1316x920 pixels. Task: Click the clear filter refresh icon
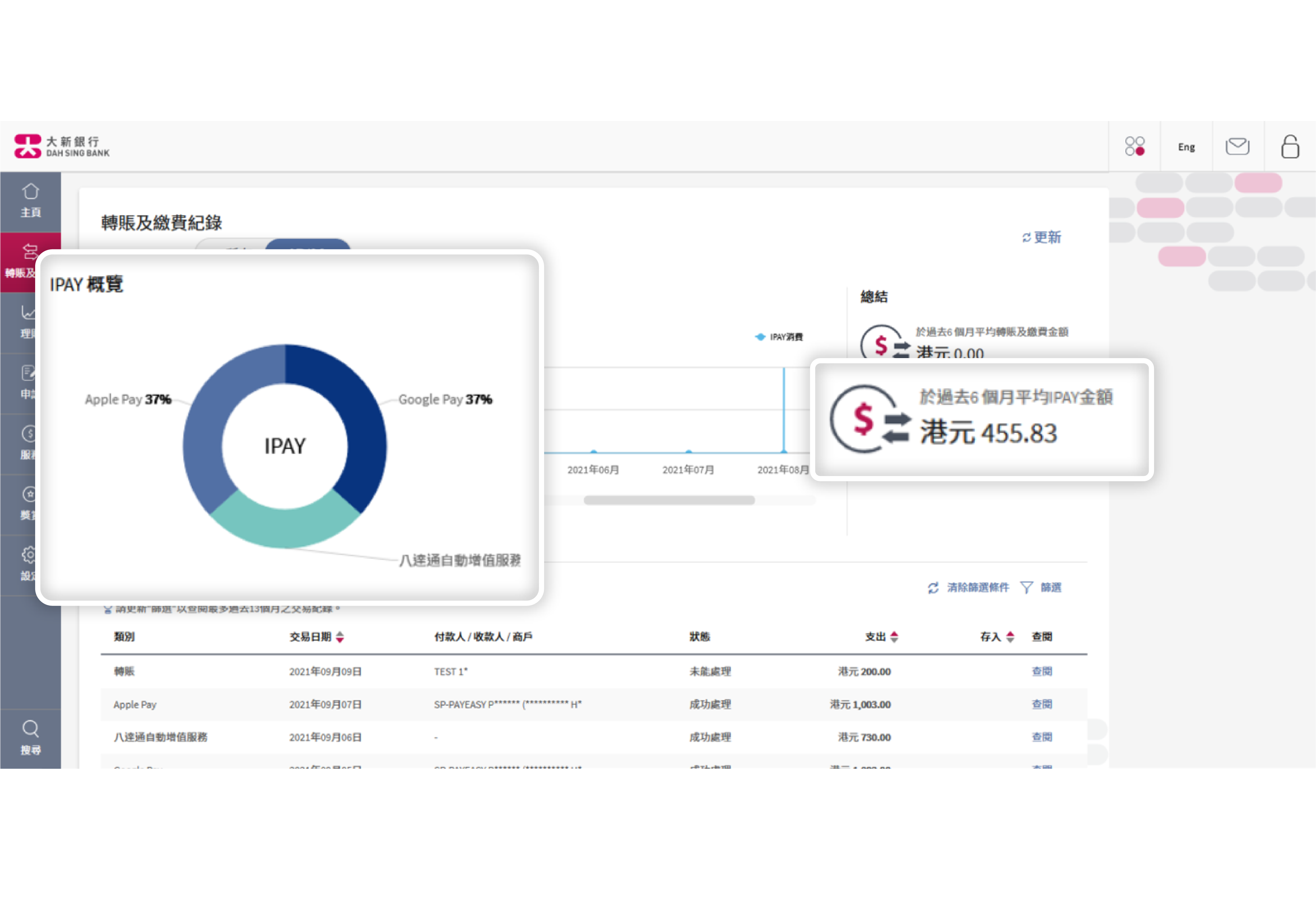[933, 588]
